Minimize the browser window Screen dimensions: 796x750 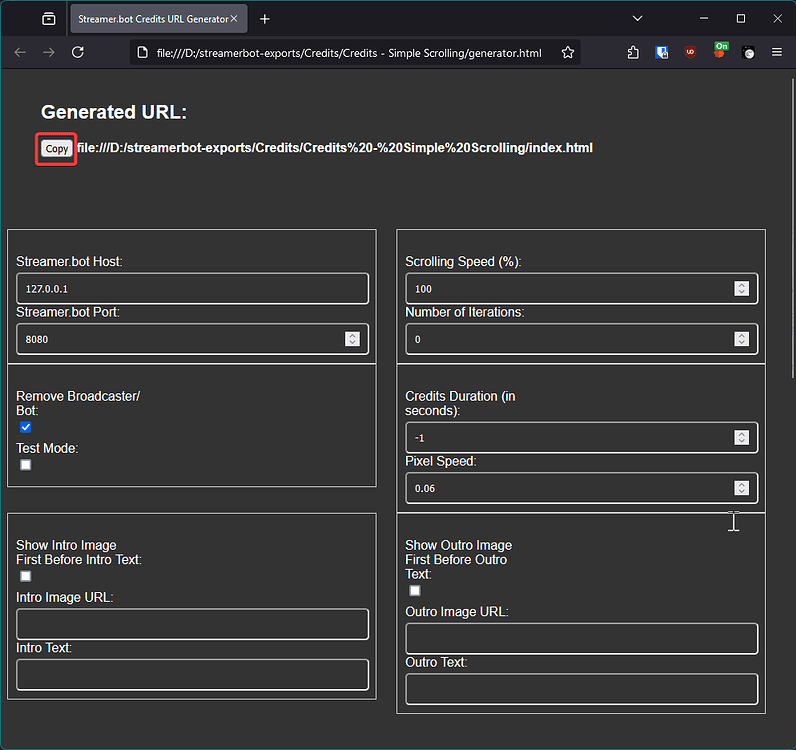point(704,19)
